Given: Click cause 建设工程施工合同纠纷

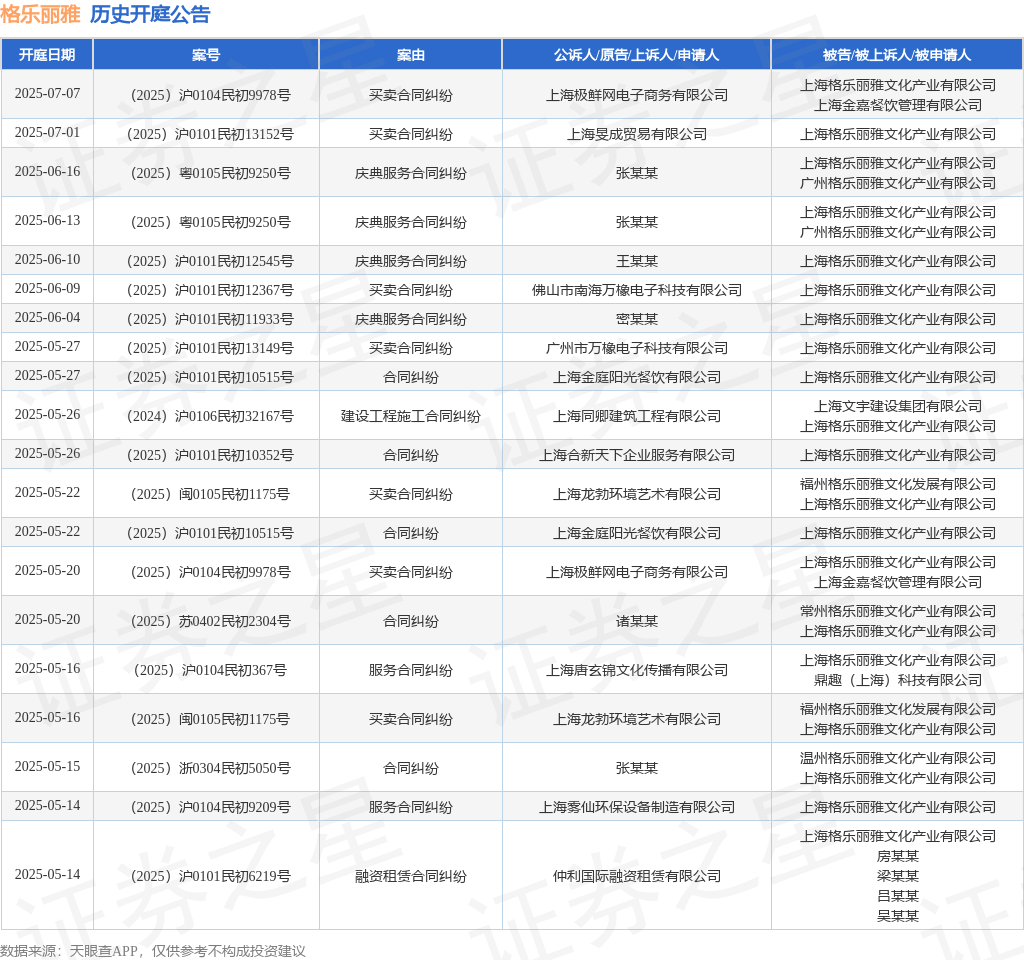Looking at the screenshot, I should [x=411, y=416].
